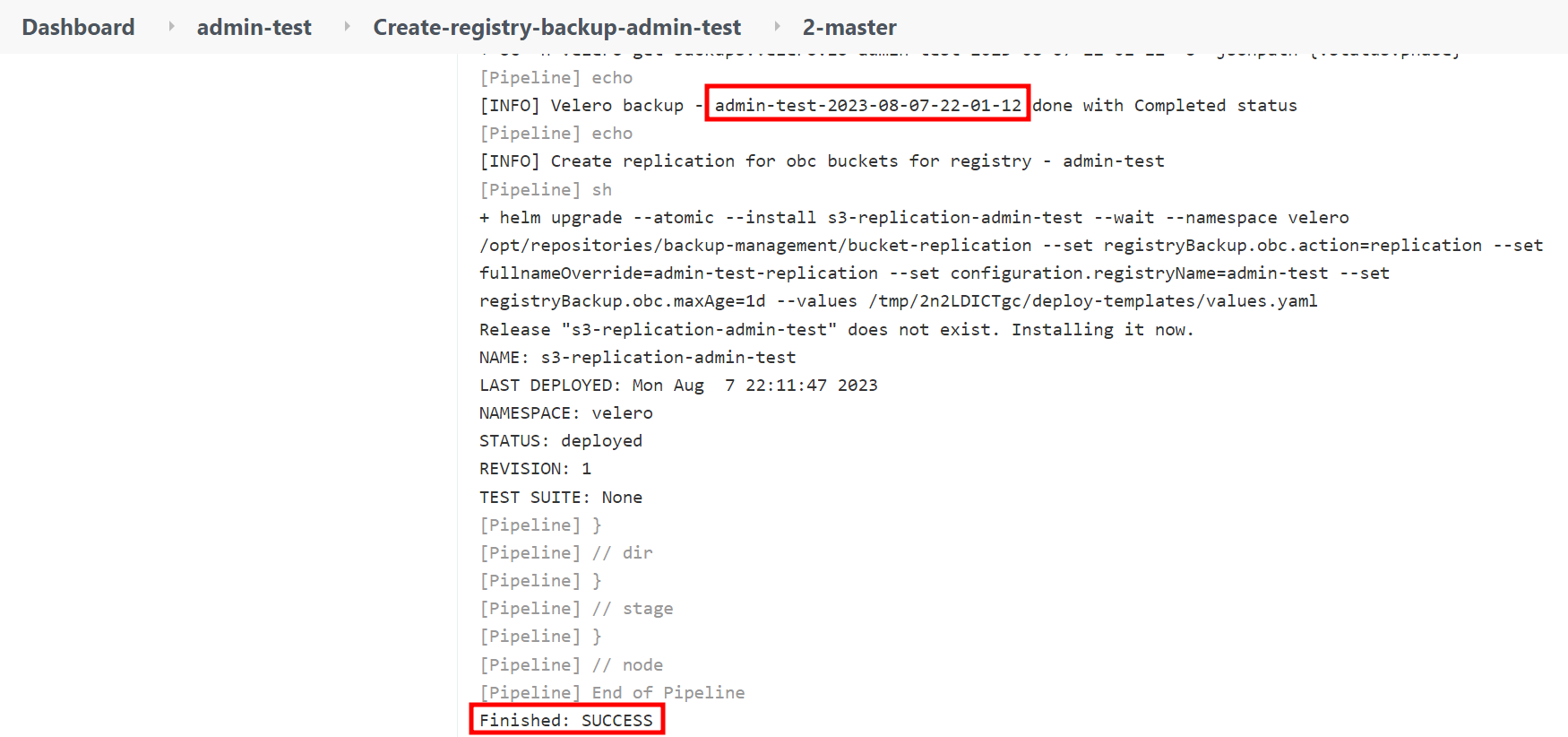Click the REVISION: 1 line

535,468
